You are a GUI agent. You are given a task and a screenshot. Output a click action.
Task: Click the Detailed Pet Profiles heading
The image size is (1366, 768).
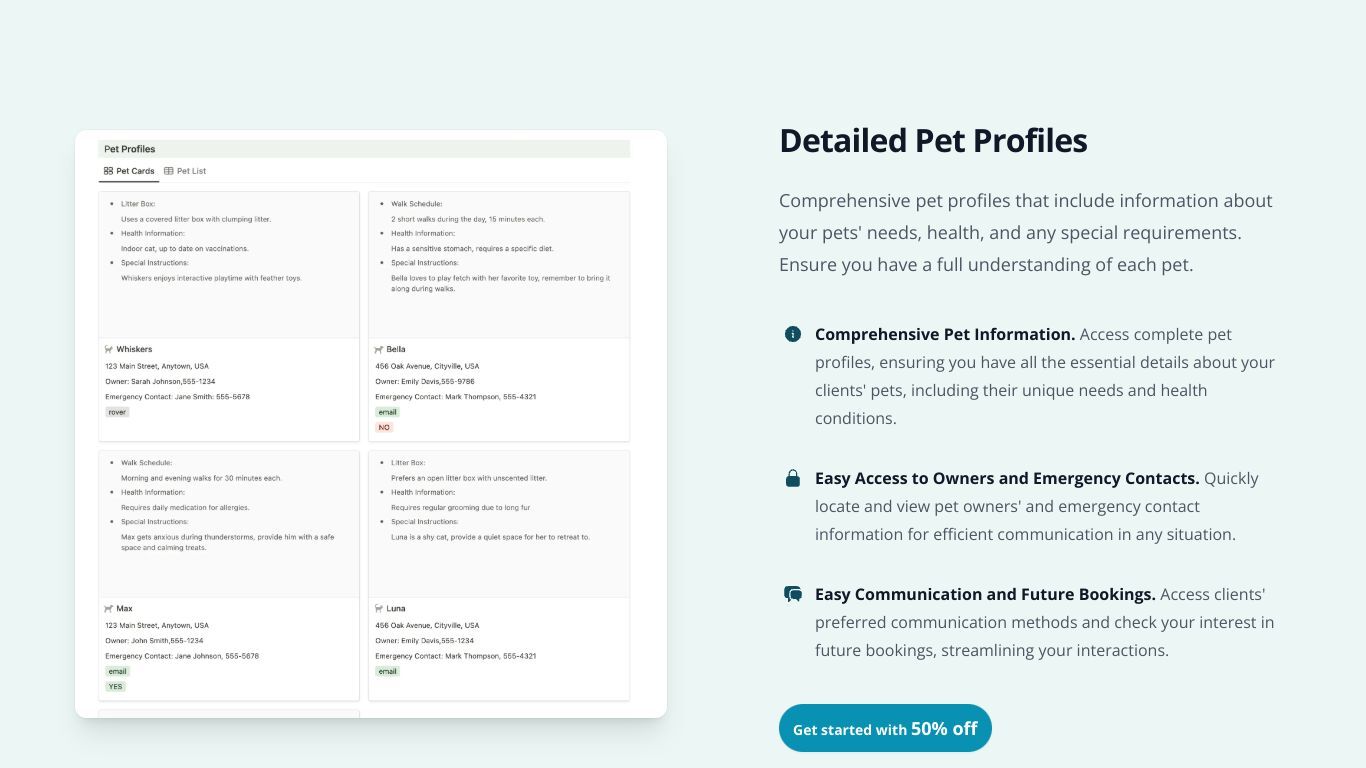click(x=933, y=141)
